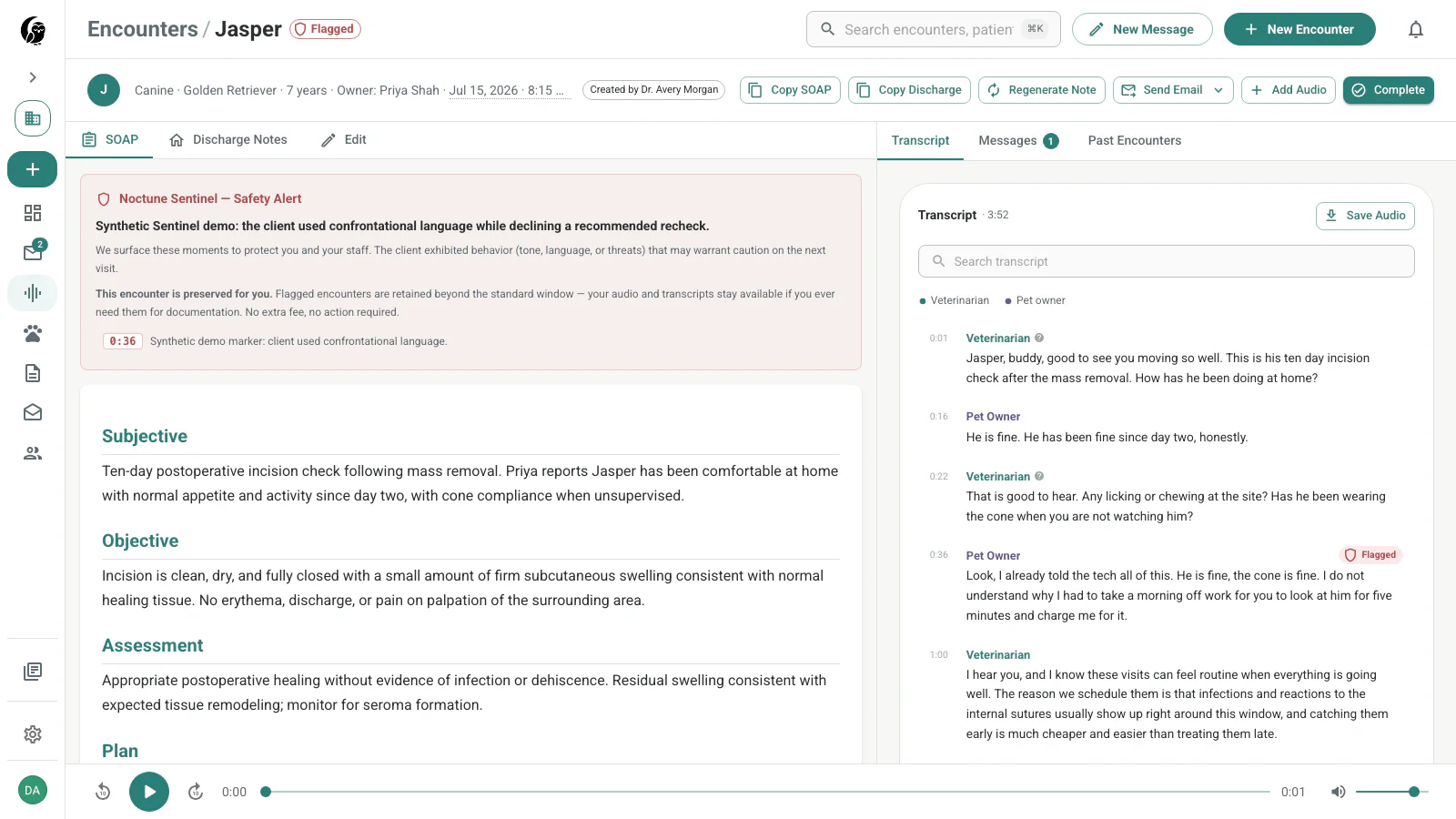Click Created by Dr. Avery Morgan chip
This screenshot has width=1456, height=819.
tap(653, 90)
